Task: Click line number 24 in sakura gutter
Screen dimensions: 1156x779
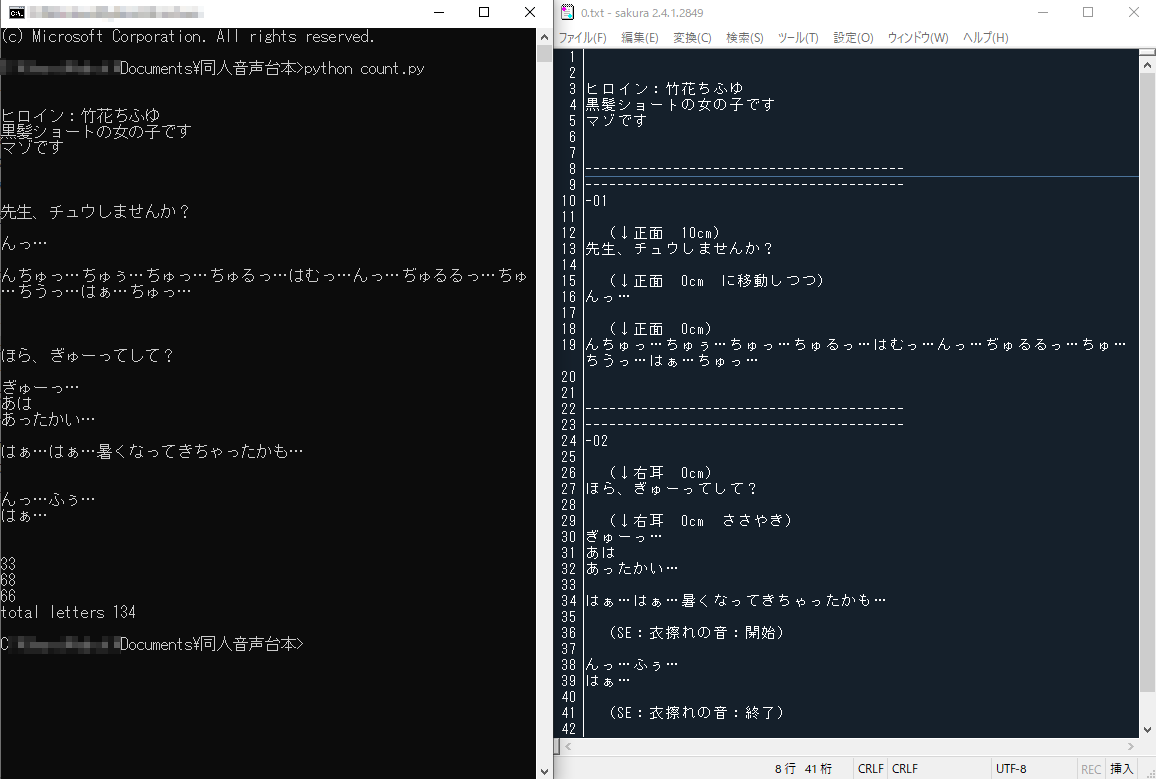Action: click(568, 441)
